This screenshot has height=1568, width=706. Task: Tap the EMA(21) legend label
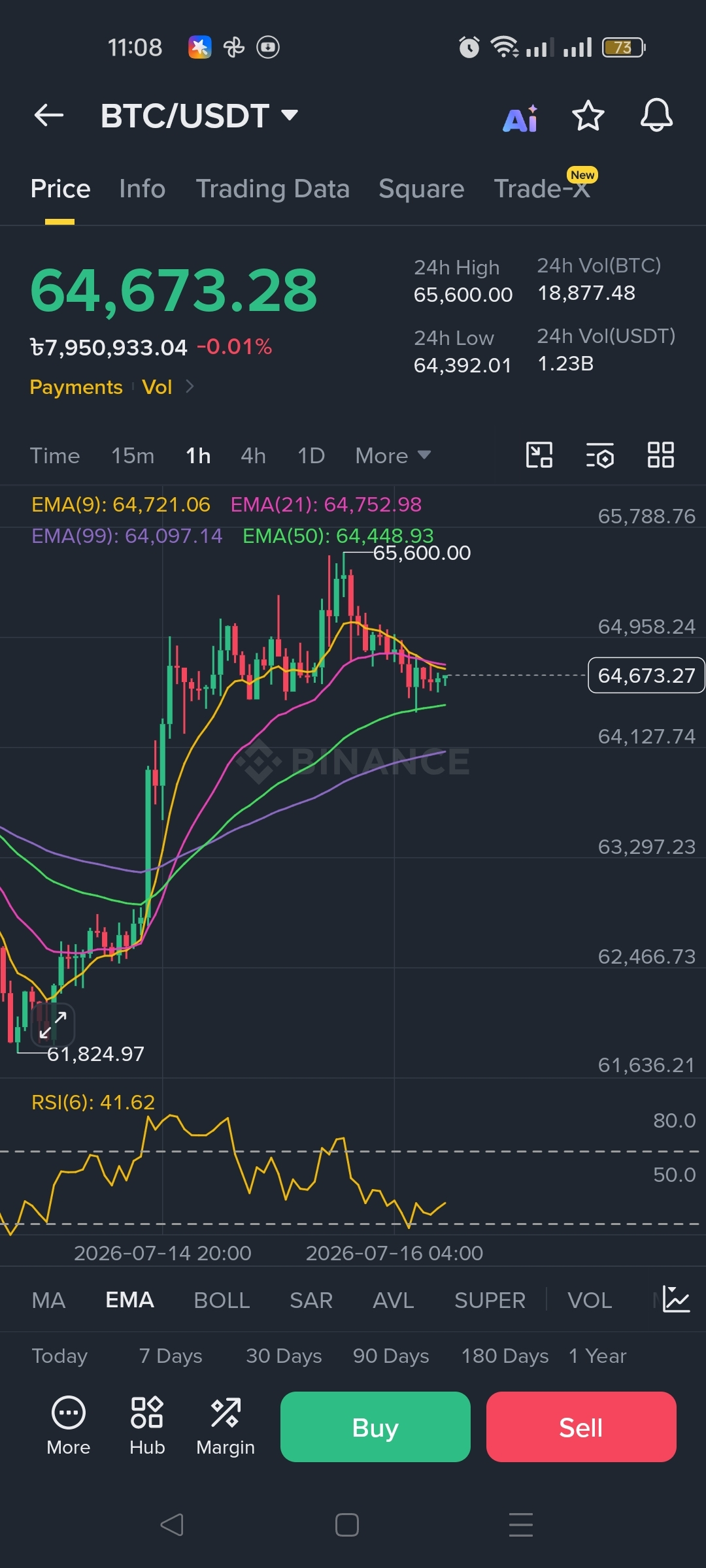326,504
